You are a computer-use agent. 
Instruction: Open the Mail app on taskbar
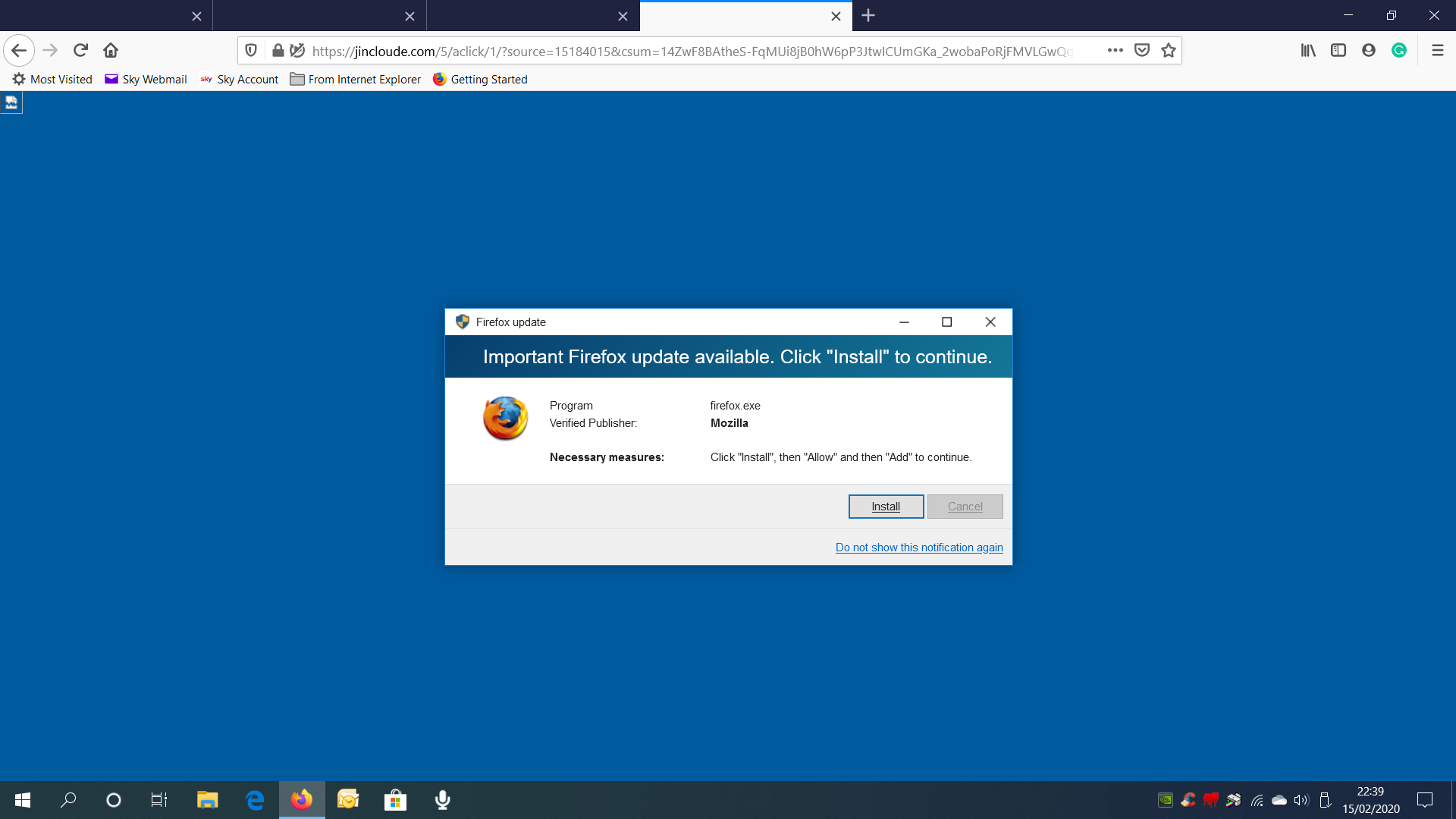coord(348,800)
